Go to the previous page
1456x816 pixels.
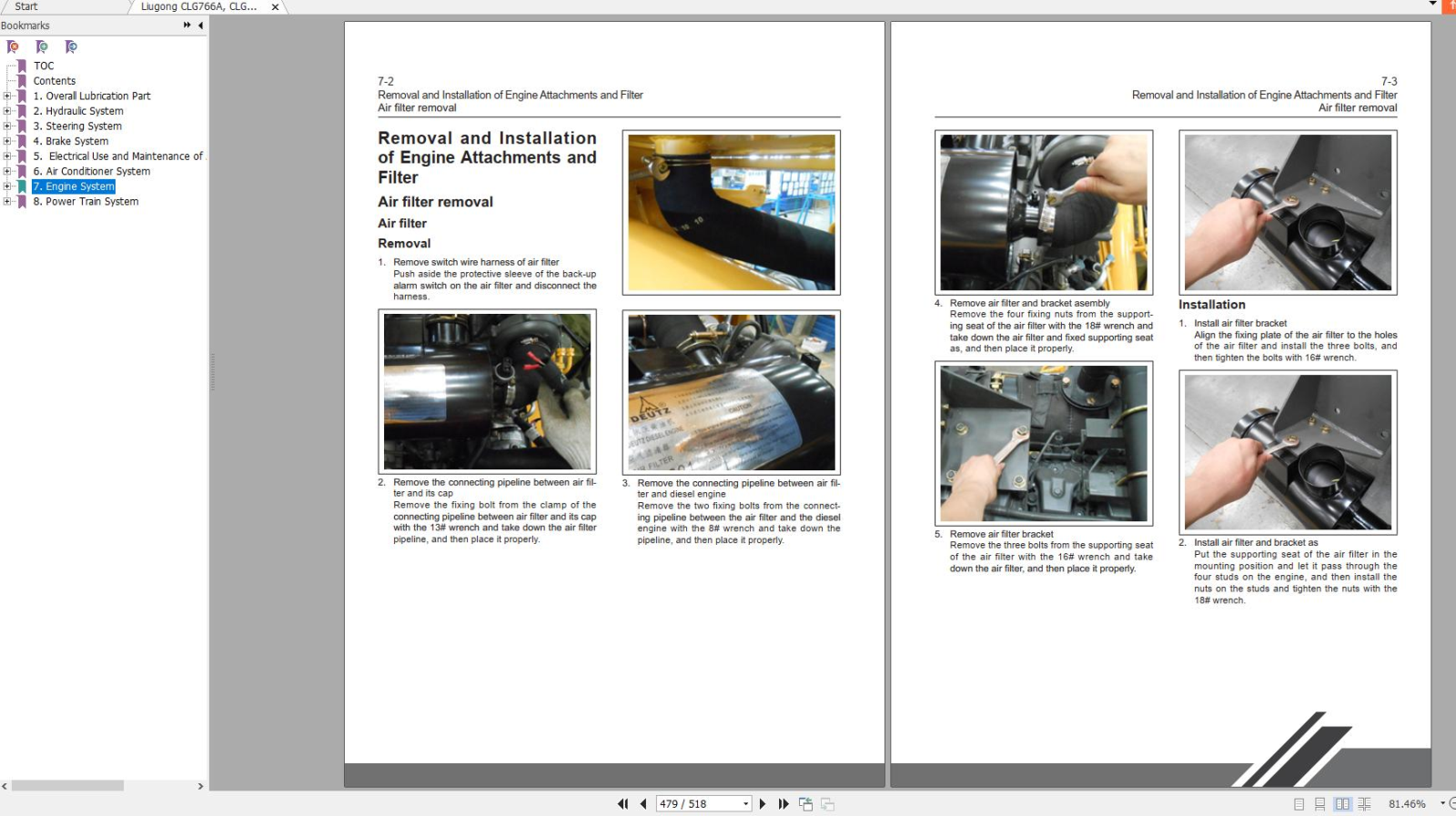[x=643, y=804]
